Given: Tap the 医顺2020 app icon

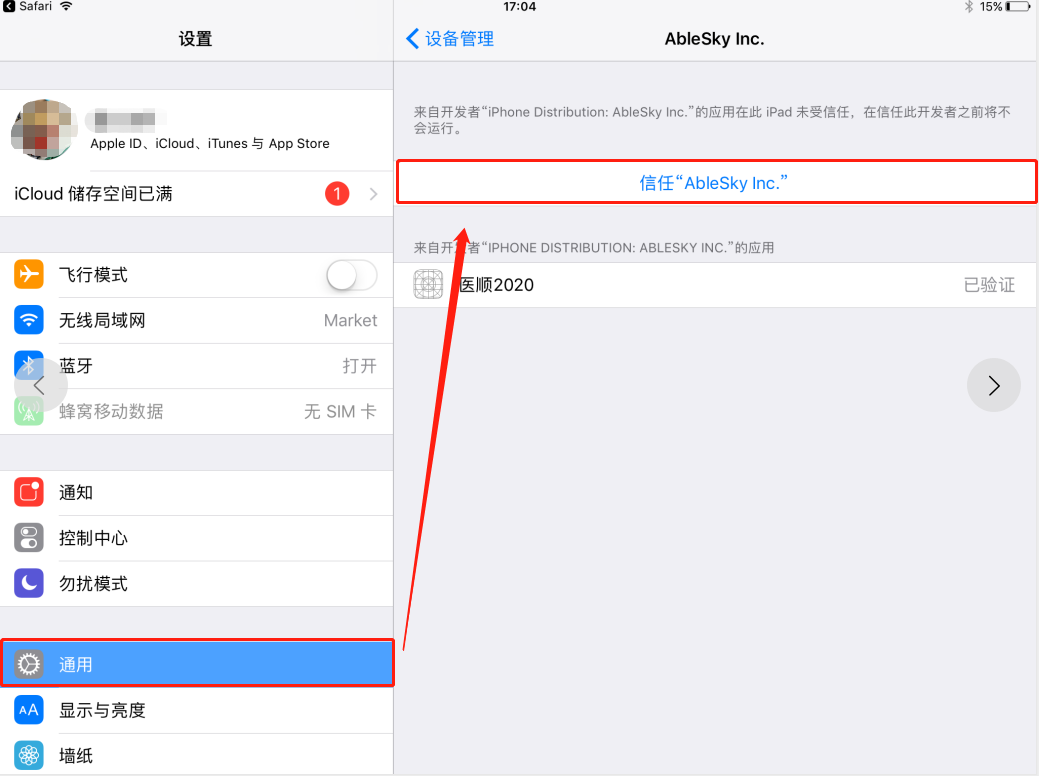Looking at the screenshot, I should pyautogui.click(x=428, y=284).
